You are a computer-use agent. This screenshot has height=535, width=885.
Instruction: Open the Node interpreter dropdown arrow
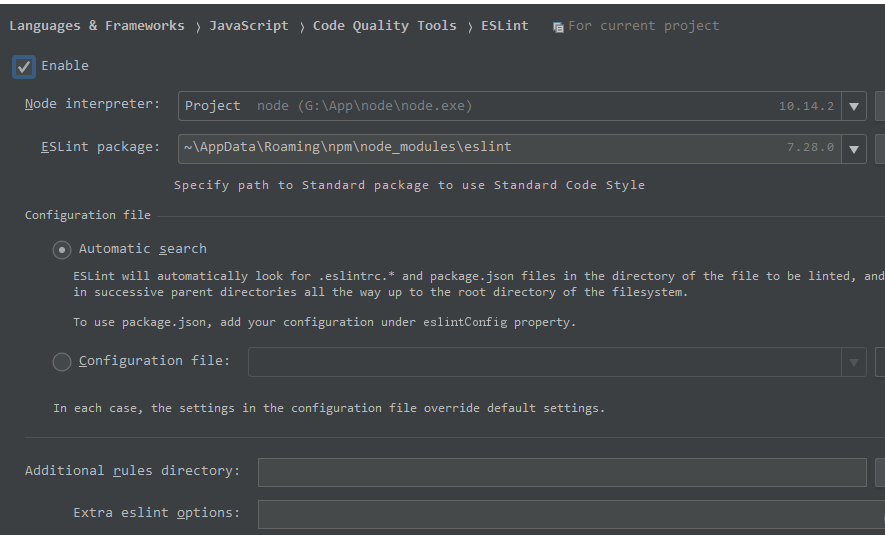(x=854, y=106)
